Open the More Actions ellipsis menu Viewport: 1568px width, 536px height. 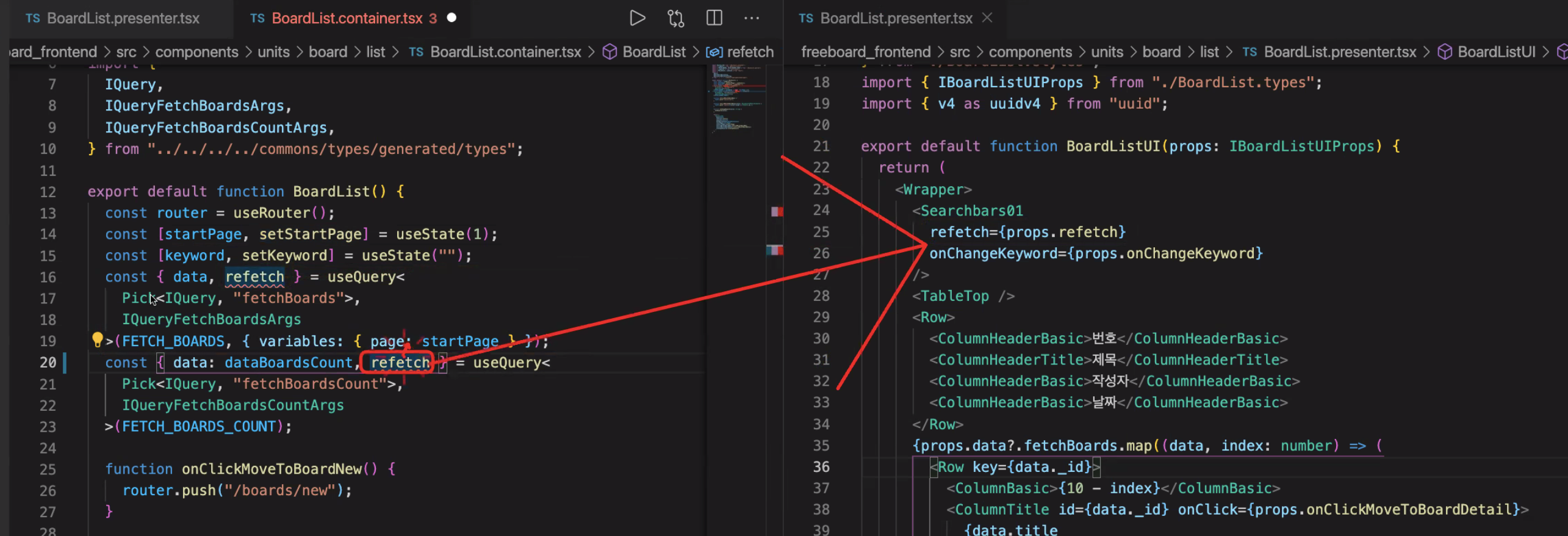pyautogui.click(x=752, y=18)
